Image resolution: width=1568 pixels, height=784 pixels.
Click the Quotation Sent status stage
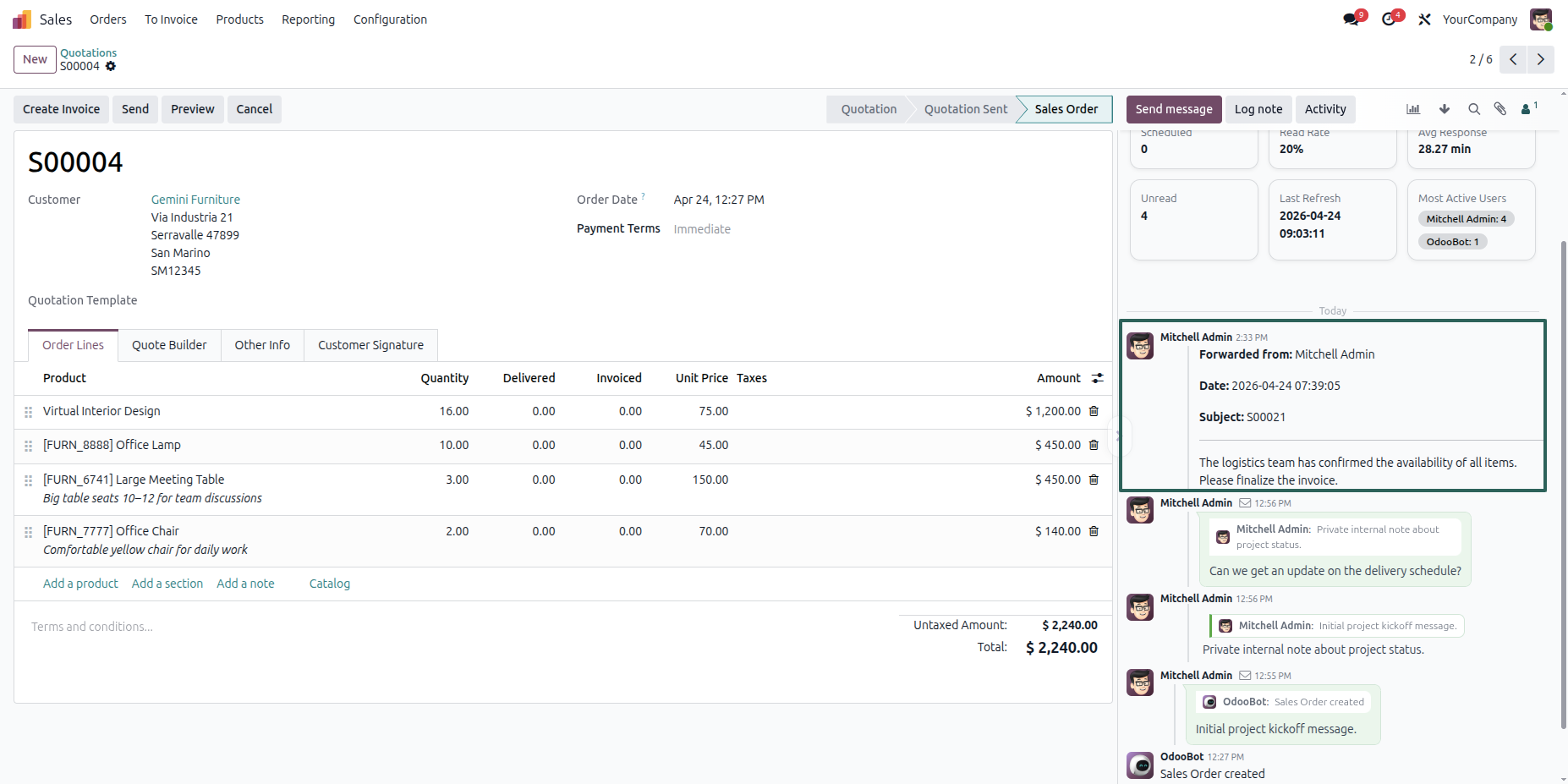pyautogui.click(x=966, y=109)
